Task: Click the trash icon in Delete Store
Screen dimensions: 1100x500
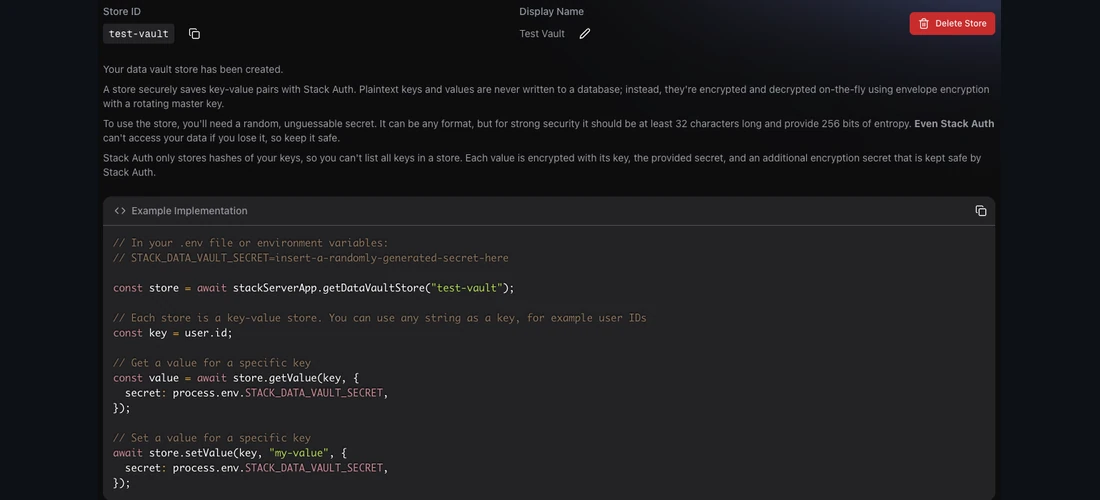Action: click(924, 23)
